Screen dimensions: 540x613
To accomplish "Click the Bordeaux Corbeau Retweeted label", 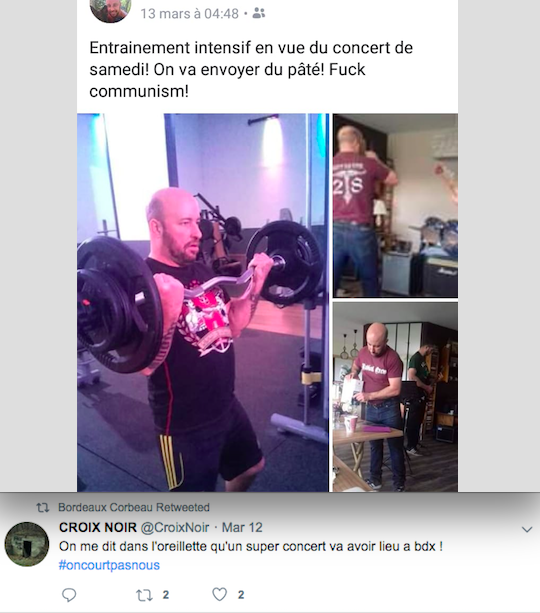I will pos(134,507).
